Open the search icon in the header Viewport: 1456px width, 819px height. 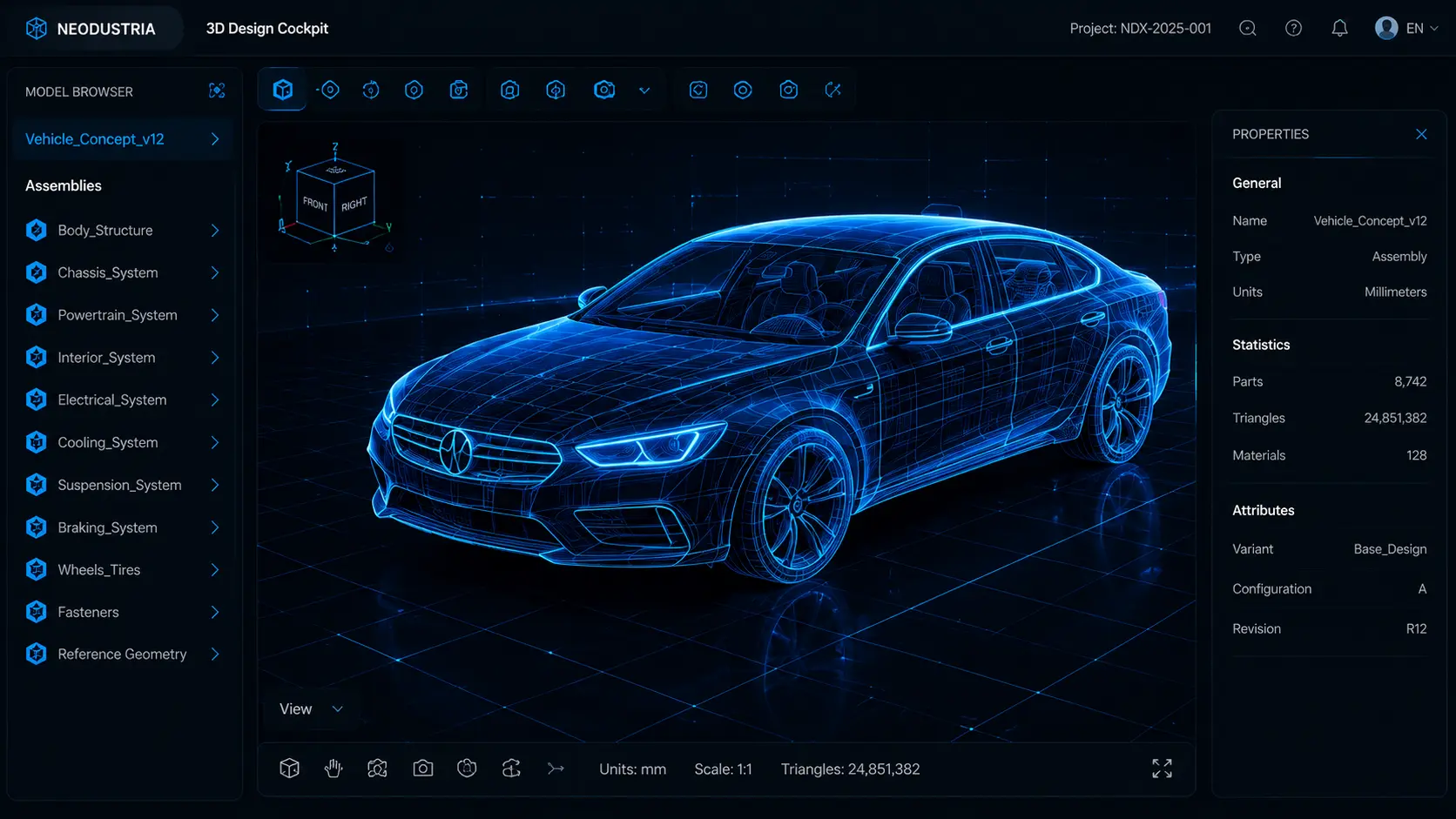tap(1248, 29)
